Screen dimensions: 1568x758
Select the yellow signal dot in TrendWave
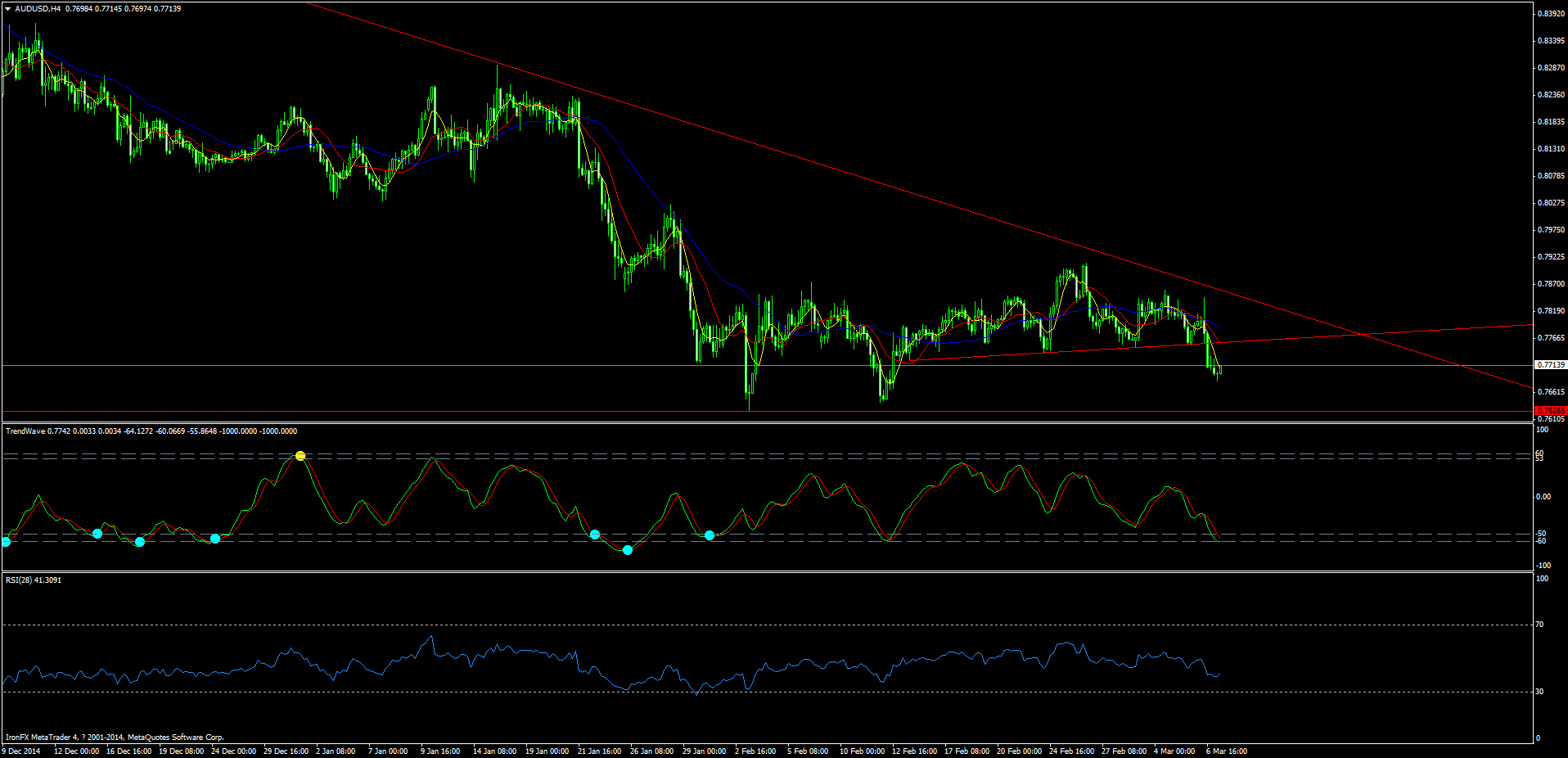click(x=300, y=456)
